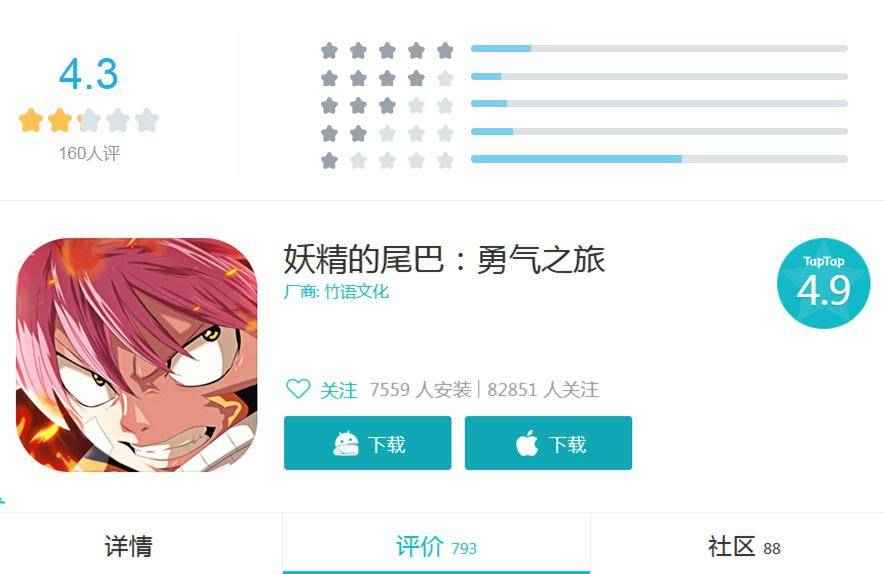The width and height of the screenshot is (885, 574).
Task: Open the 厂商 竹语文化 developer link
Action: [336, 292]
